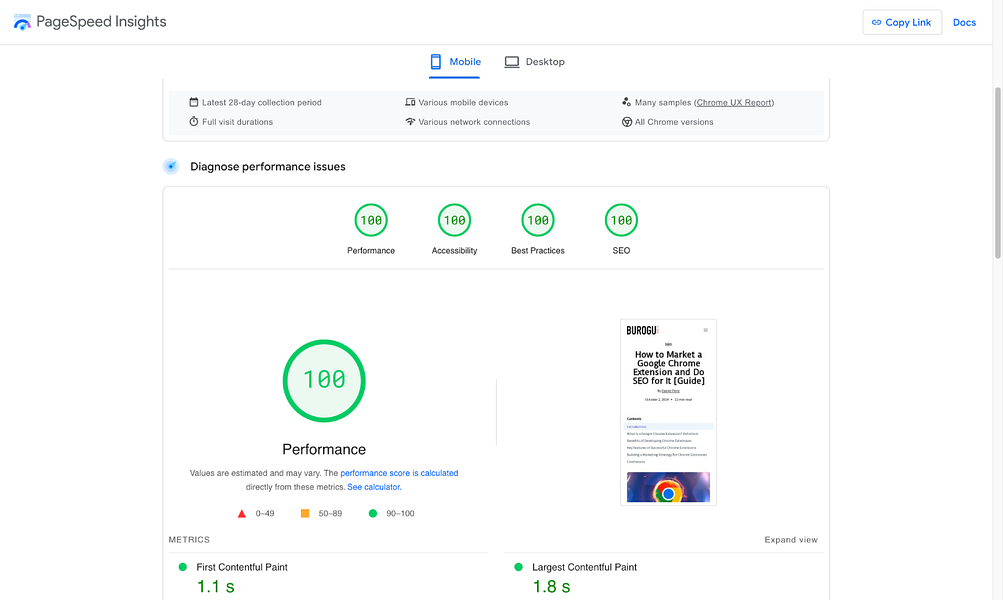1003x600 pixels.
Task: Click the Largest Contentful Paint metric label
Action: (584, 567)
